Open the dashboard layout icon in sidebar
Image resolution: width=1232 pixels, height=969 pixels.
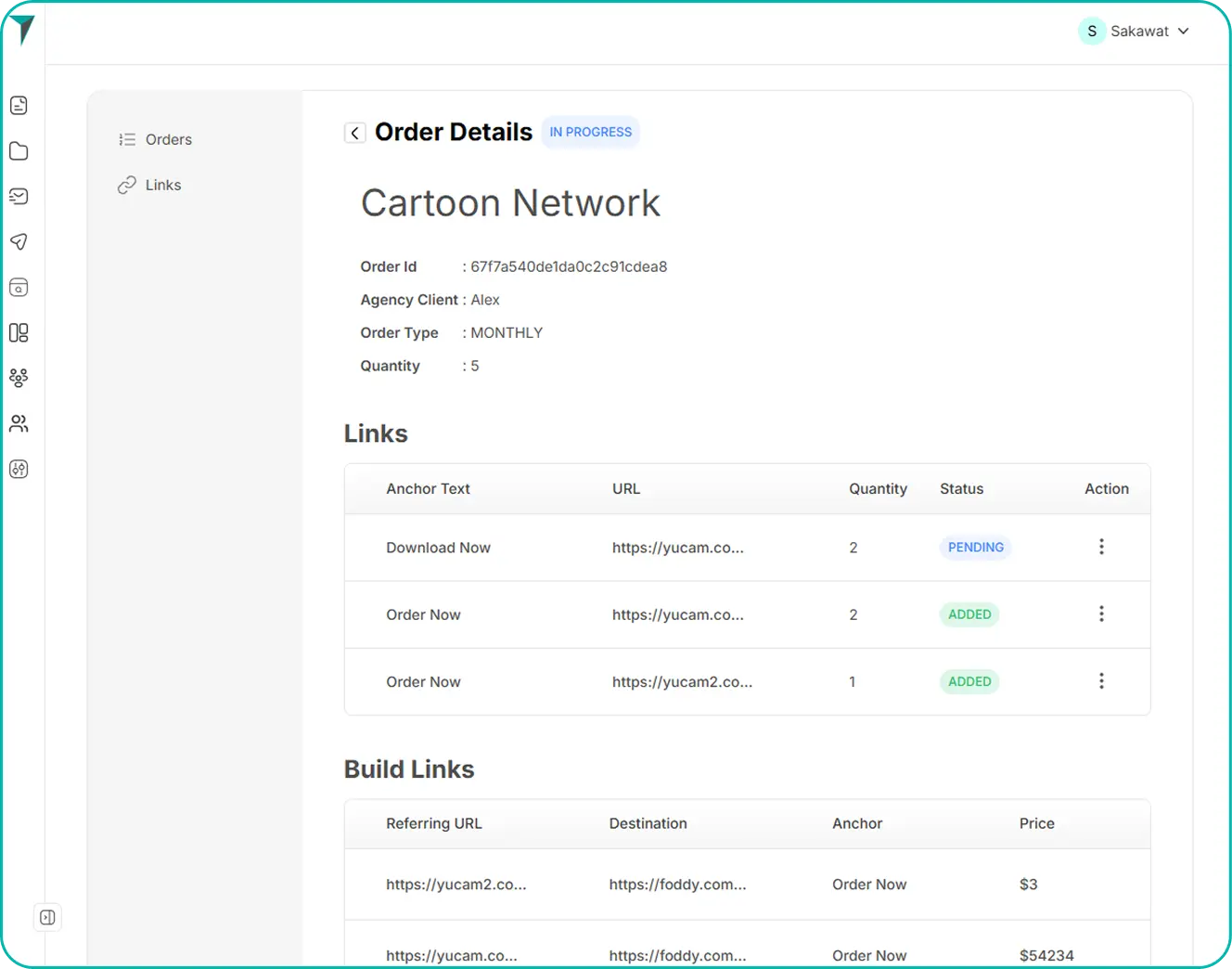pos(19,332)
